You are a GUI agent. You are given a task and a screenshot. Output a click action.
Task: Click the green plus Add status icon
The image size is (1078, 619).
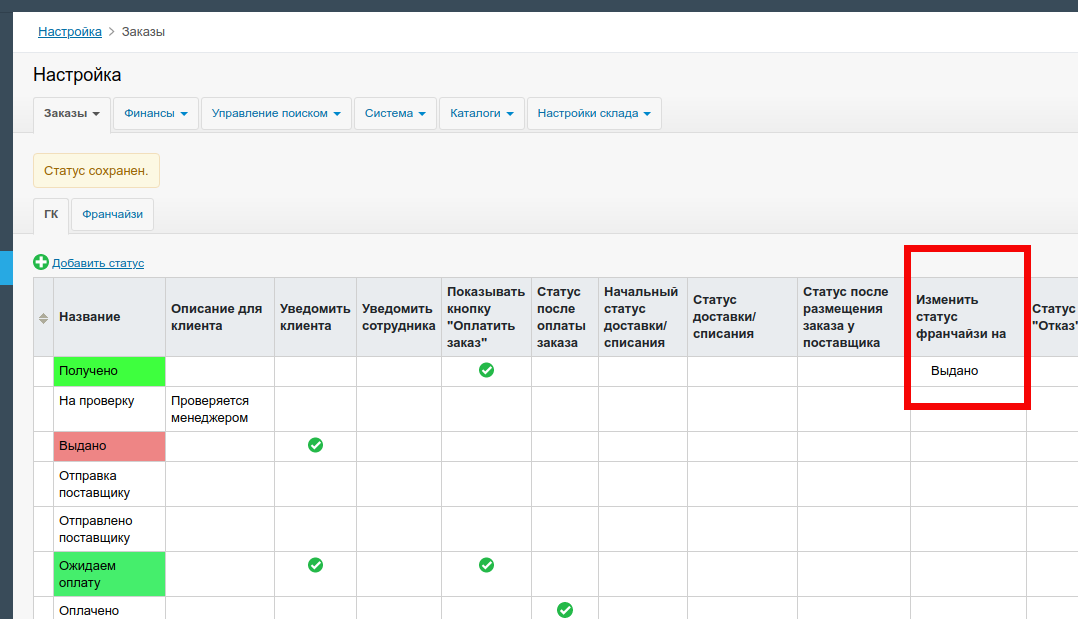coord(41,262)
